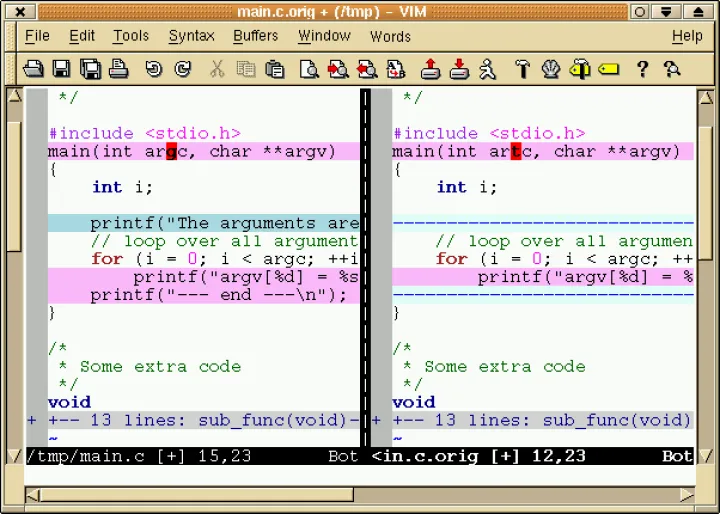The width and height of the screenshot is (720, 514).
Task: Click the Paste clipboard icon
Action: click(x=274, y=69)
